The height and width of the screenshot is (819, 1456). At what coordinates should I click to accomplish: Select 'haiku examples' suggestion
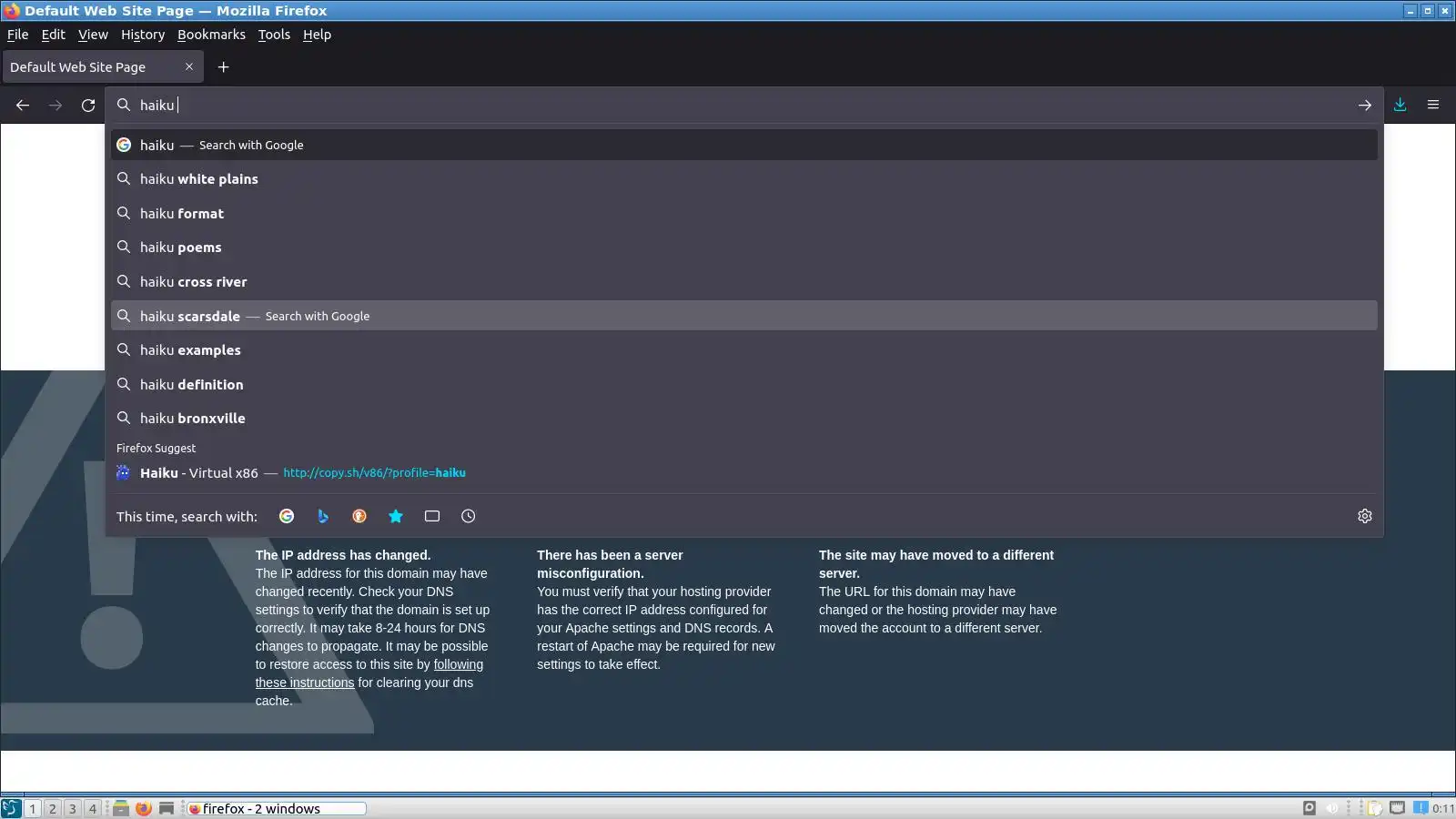(744, 350)
